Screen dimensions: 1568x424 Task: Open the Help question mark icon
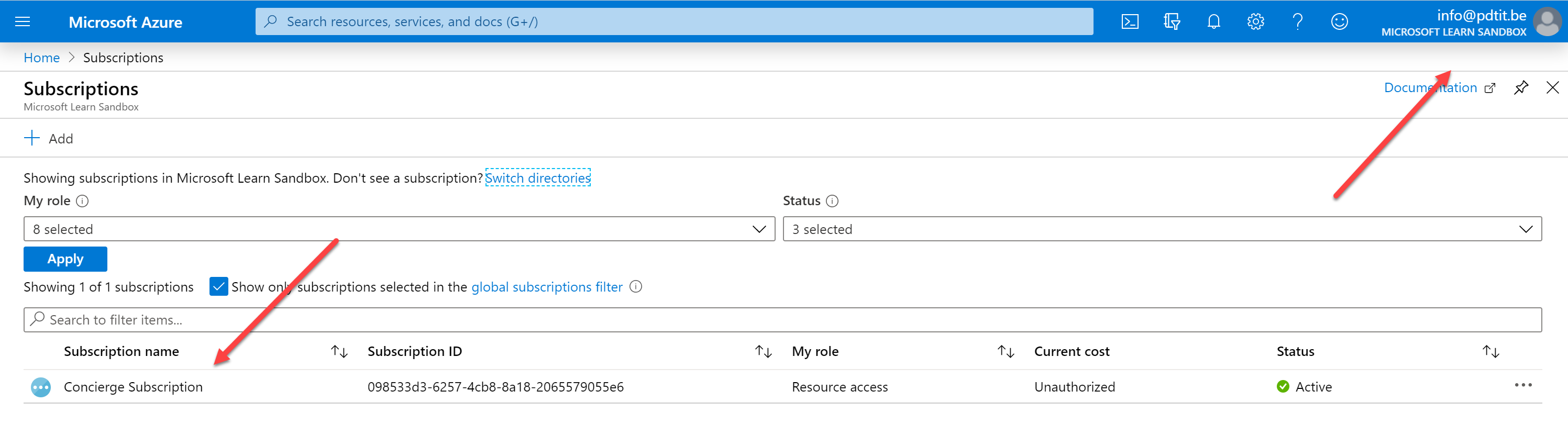point(1297,22)
